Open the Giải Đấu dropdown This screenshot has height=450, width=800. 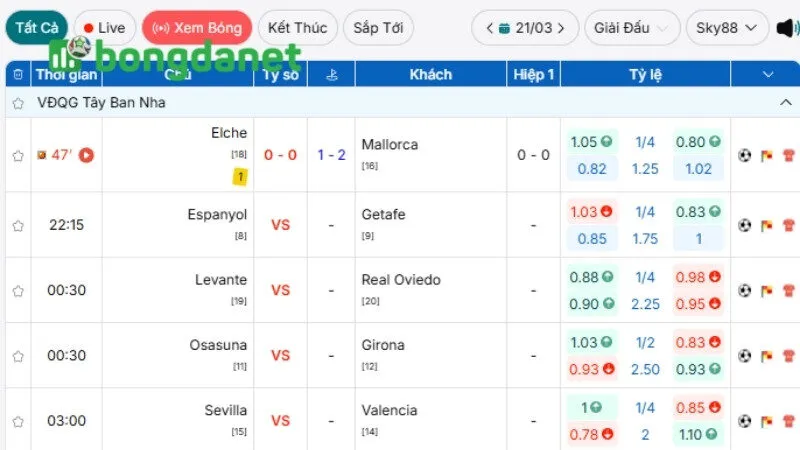630,28
